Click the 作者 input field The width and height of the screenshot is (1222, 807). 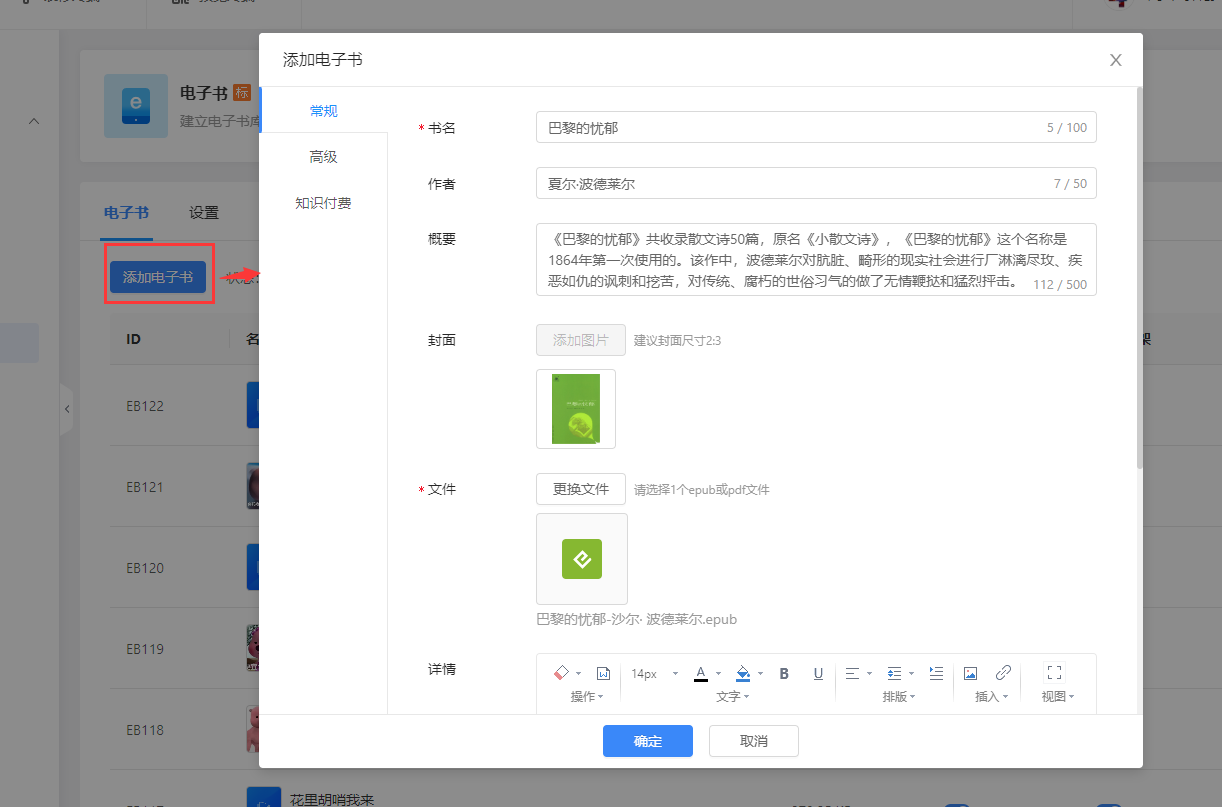tap(816, 183)
